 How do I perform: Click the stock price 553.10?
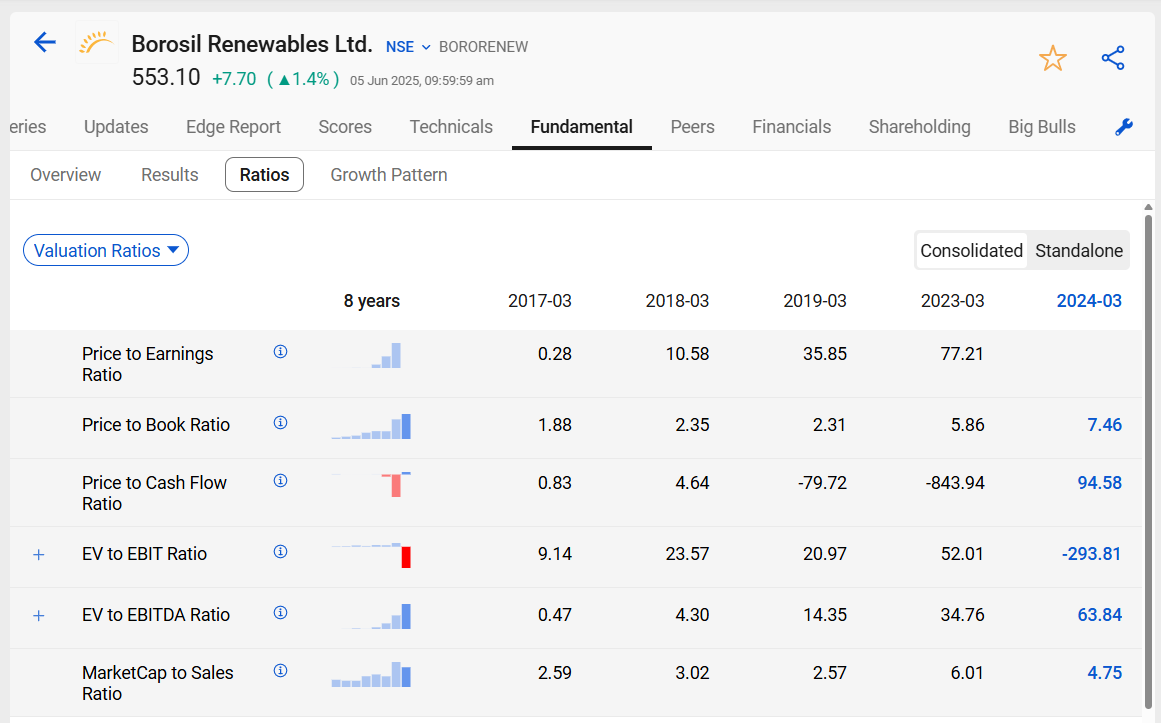click(x=166, y=77)
